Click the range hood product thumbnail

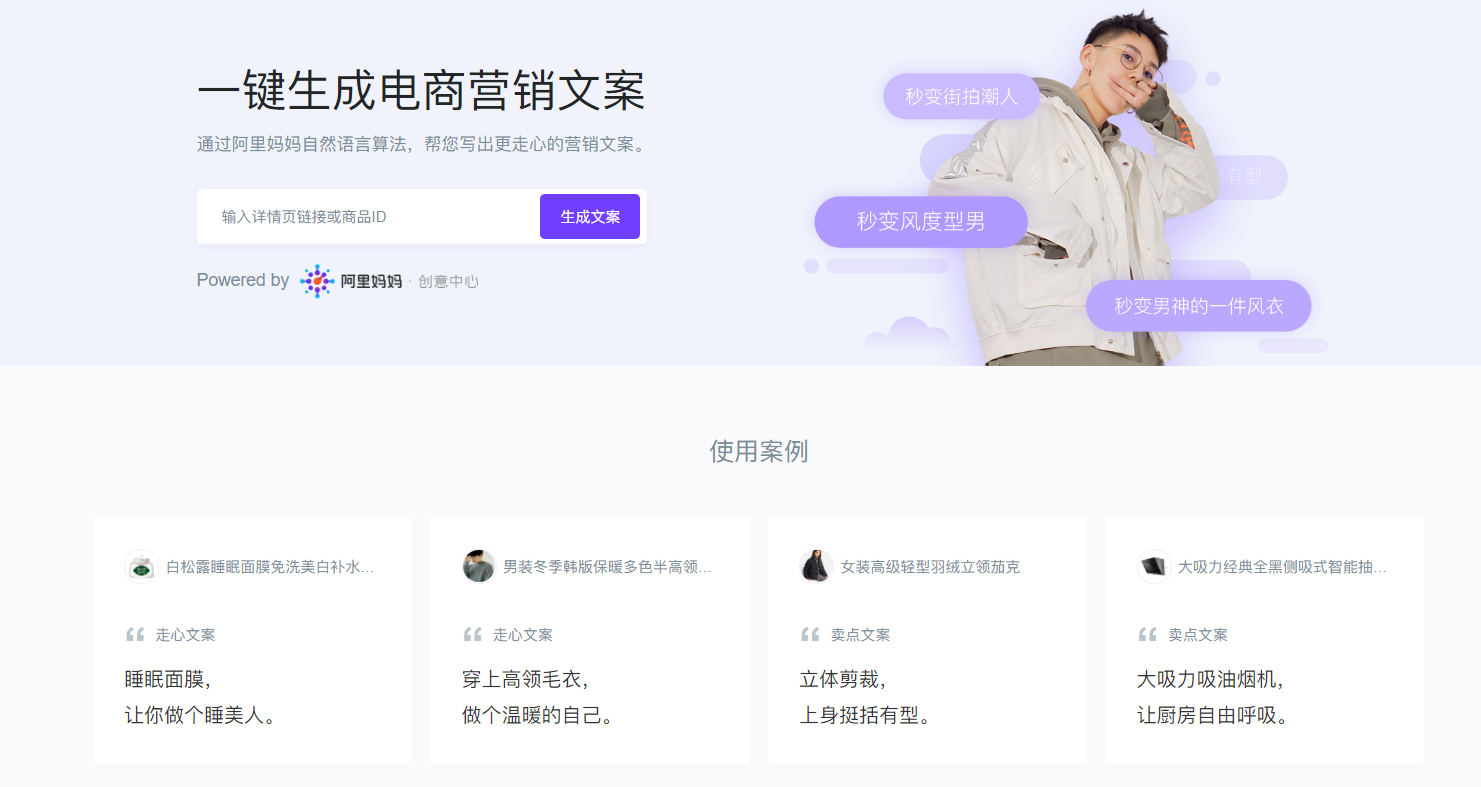pyautogui.click(x=1154, y=566)
